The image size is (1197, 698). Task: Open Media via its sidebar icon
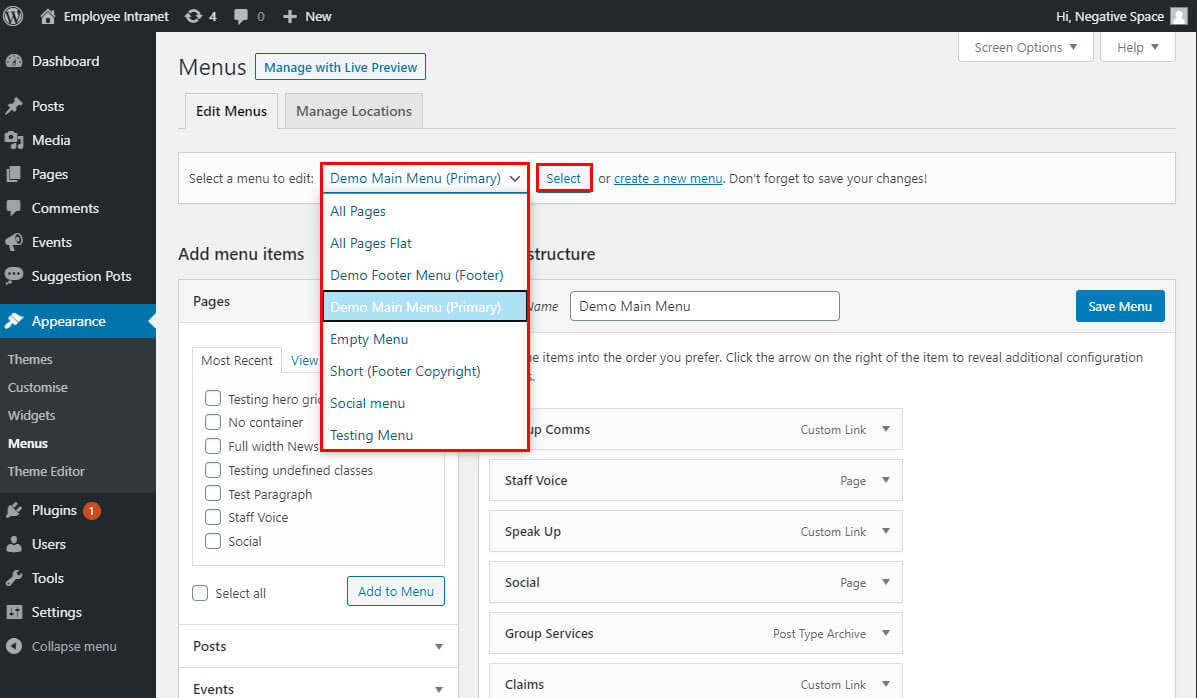tap(14, 140)
